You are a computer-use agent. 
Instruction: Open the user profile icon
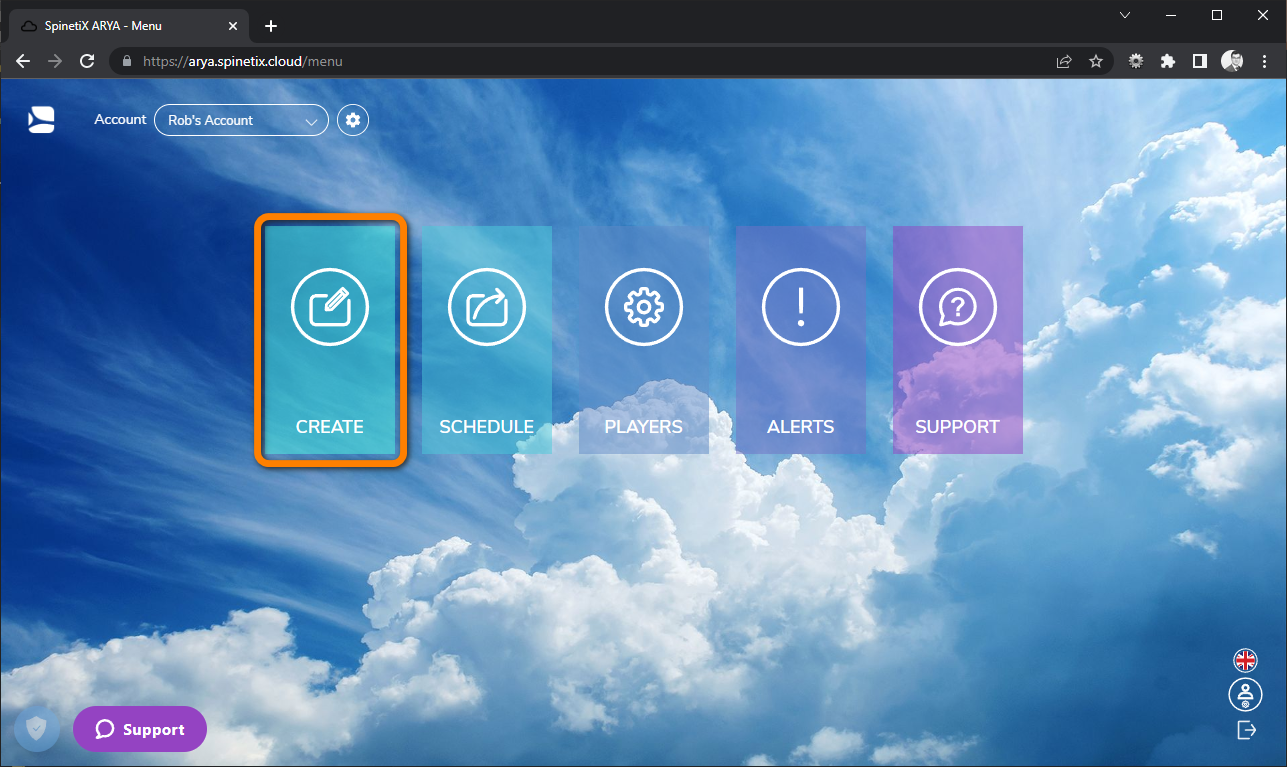pos(1246,694)
